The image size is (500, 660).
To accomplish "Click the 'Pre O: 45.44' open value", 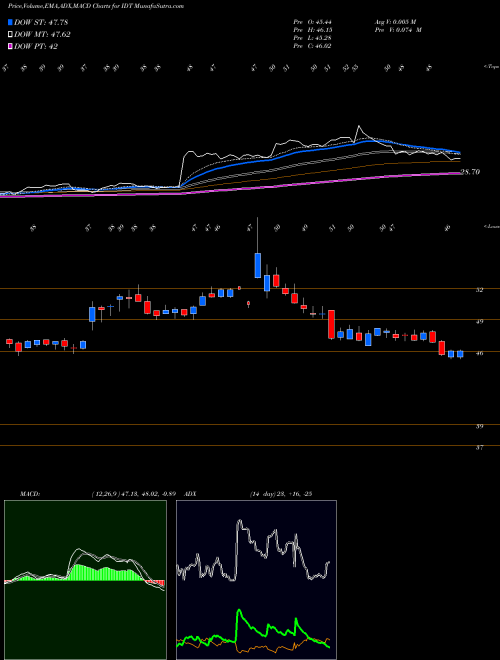I will point(312,21).
